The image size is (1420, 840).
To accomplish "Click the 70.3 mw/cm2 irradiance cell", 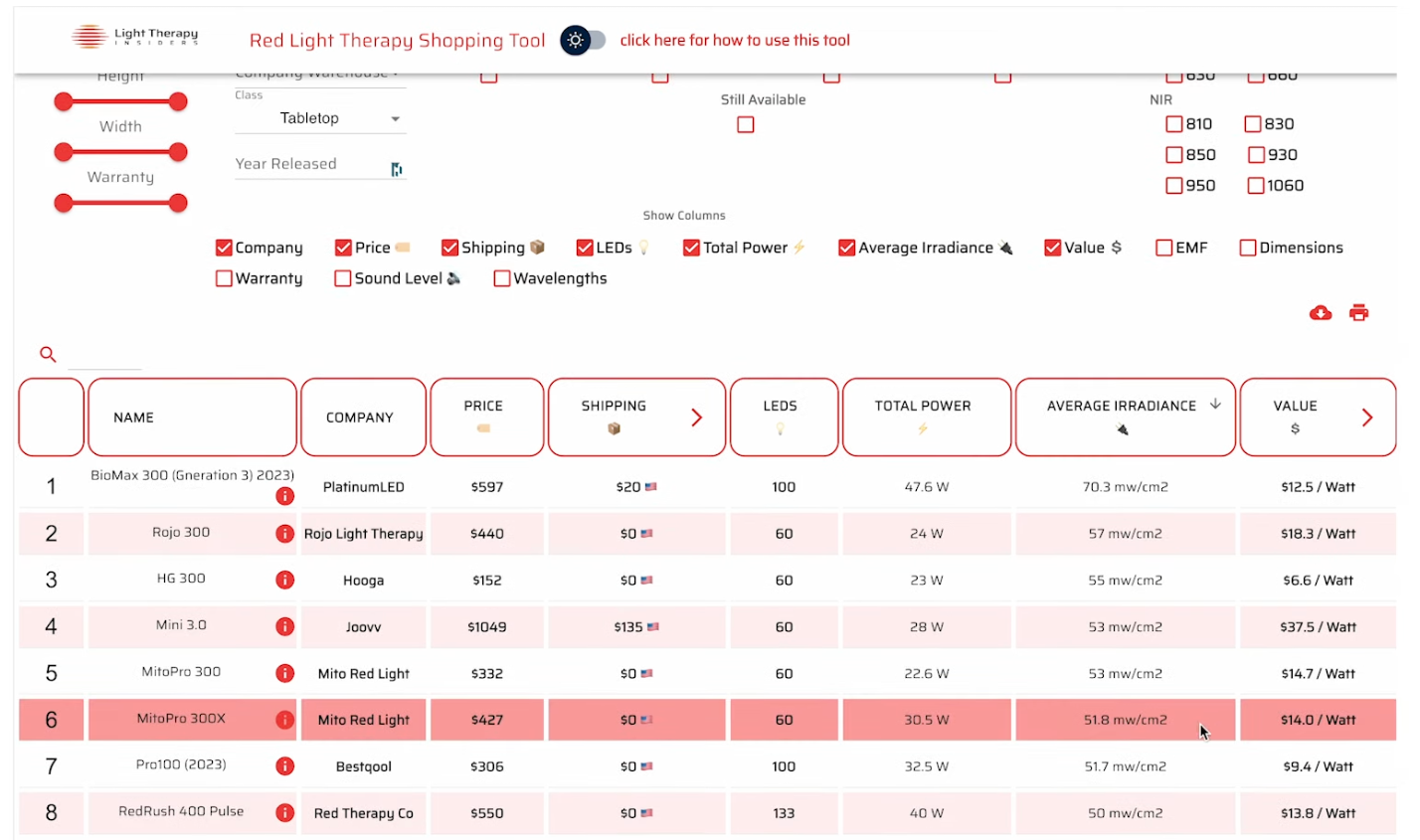I will click(1126, 487).
